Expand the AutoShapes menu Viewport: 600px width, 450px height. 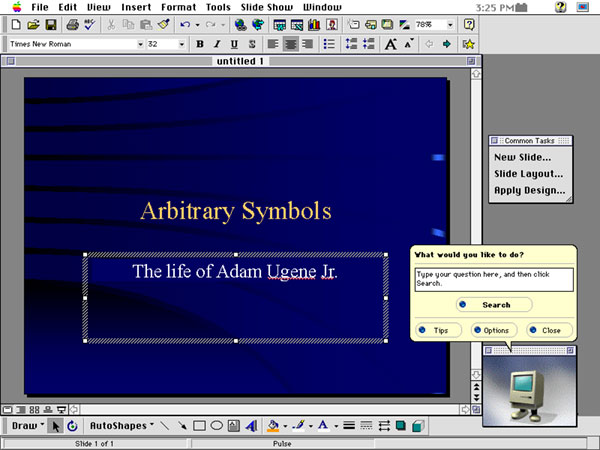point(122,425)
